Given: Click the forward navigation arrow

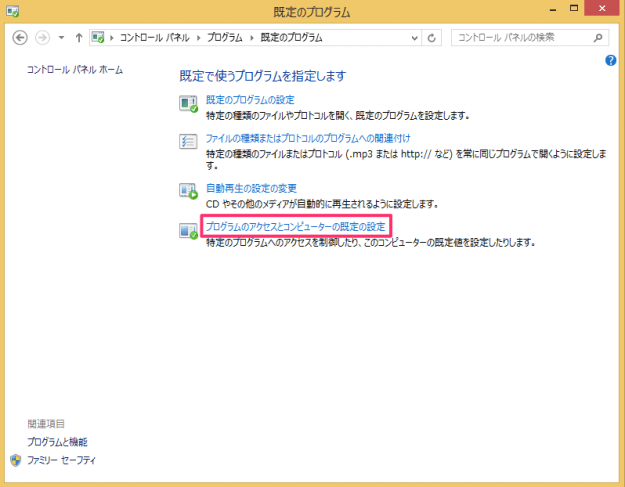Looking at the screenshot, I should click(x=43, y=38).
